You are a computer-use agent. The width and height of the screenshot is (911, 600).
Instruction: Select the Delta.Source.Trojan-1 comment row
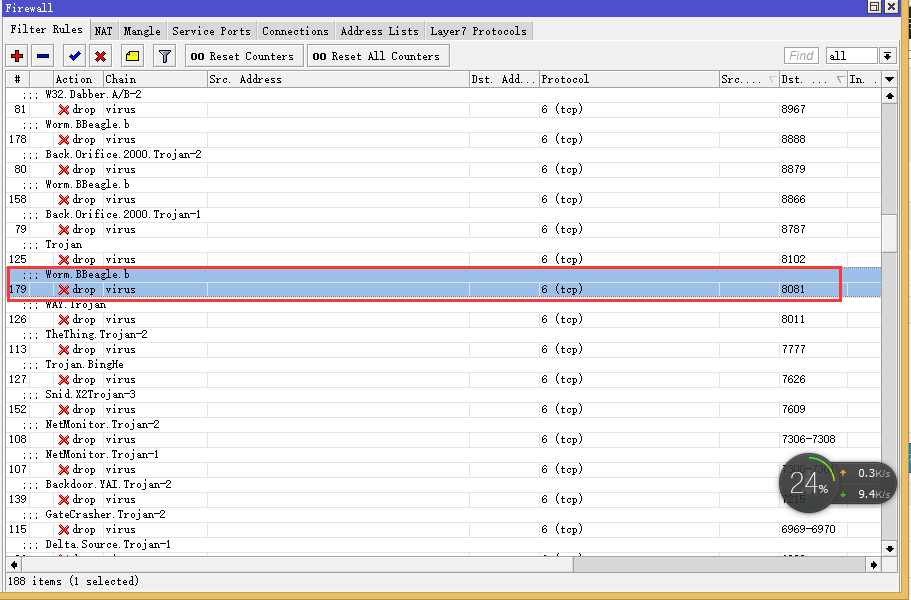(x=443, y=545)
